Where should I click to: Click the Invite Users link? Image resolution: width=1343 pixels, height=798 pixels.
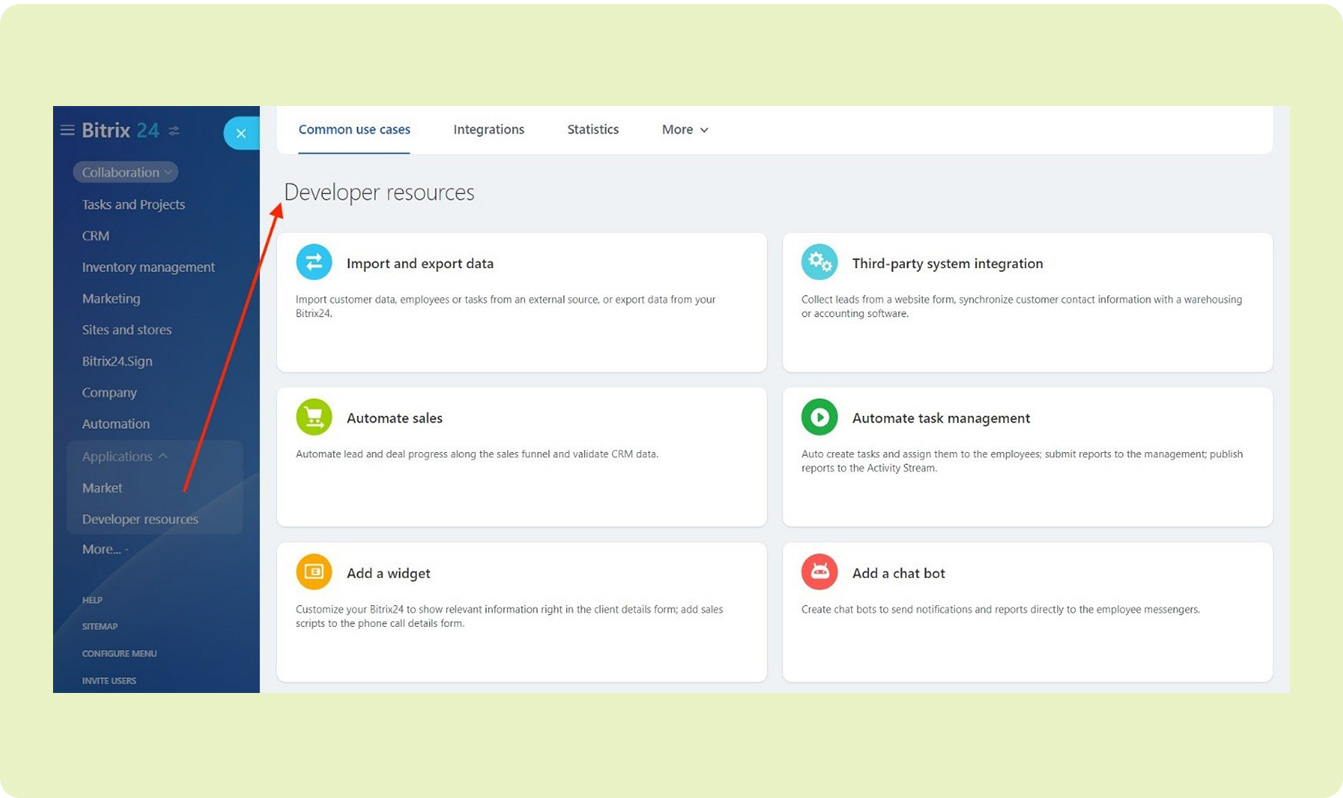109,680
